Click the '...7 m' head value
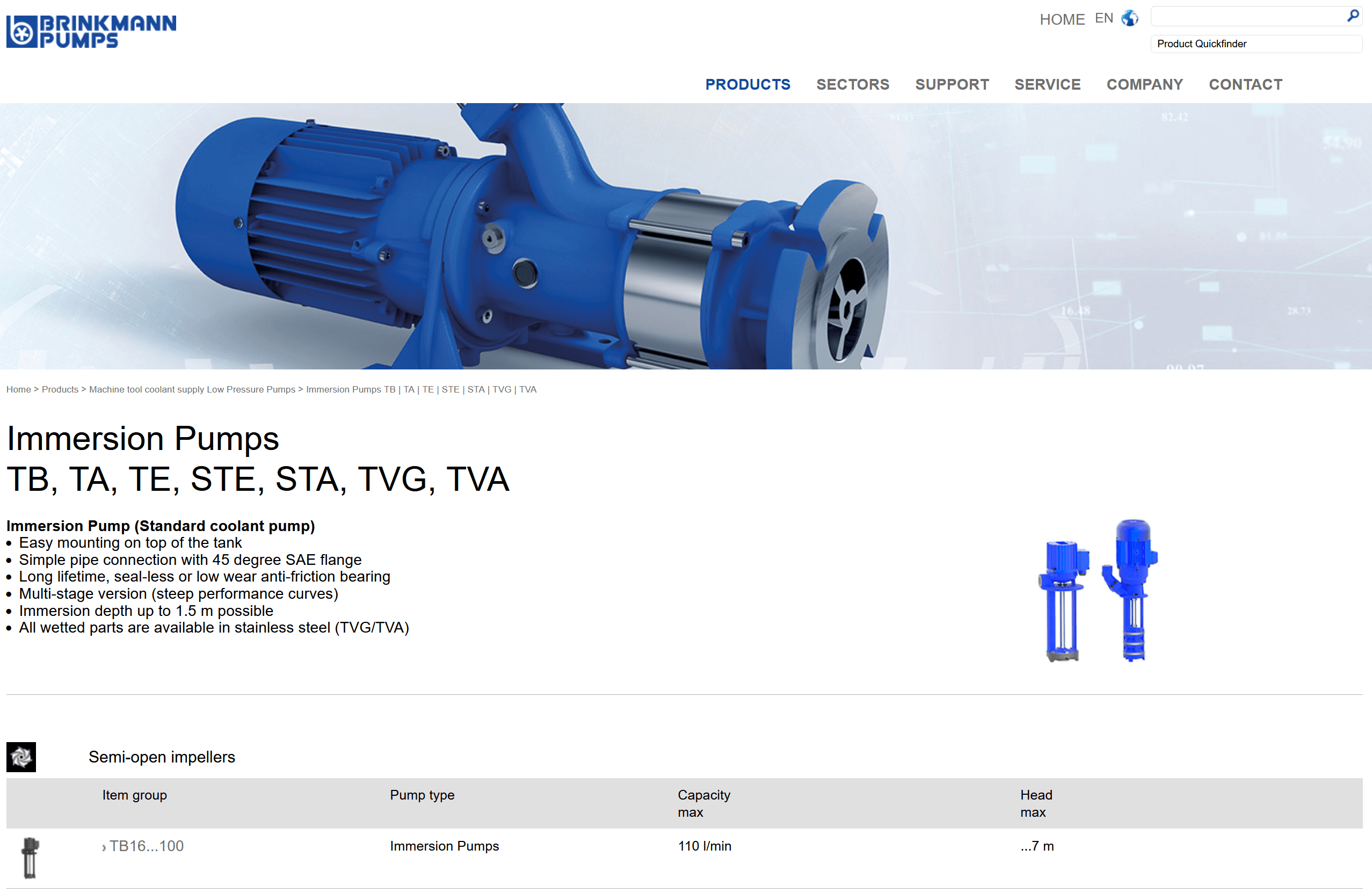 point(1037,846)
